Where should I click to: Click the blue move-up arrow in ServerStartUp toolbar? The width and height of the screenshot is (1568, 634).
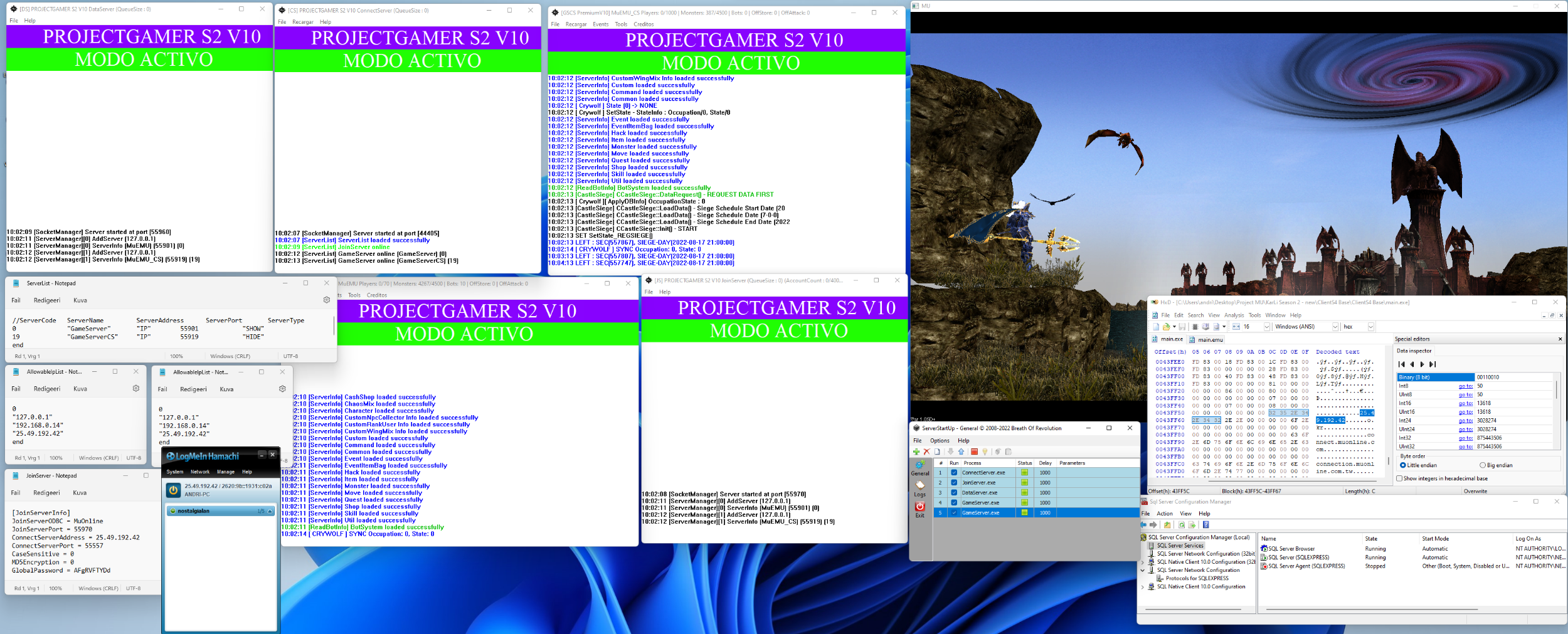(961, 452)
